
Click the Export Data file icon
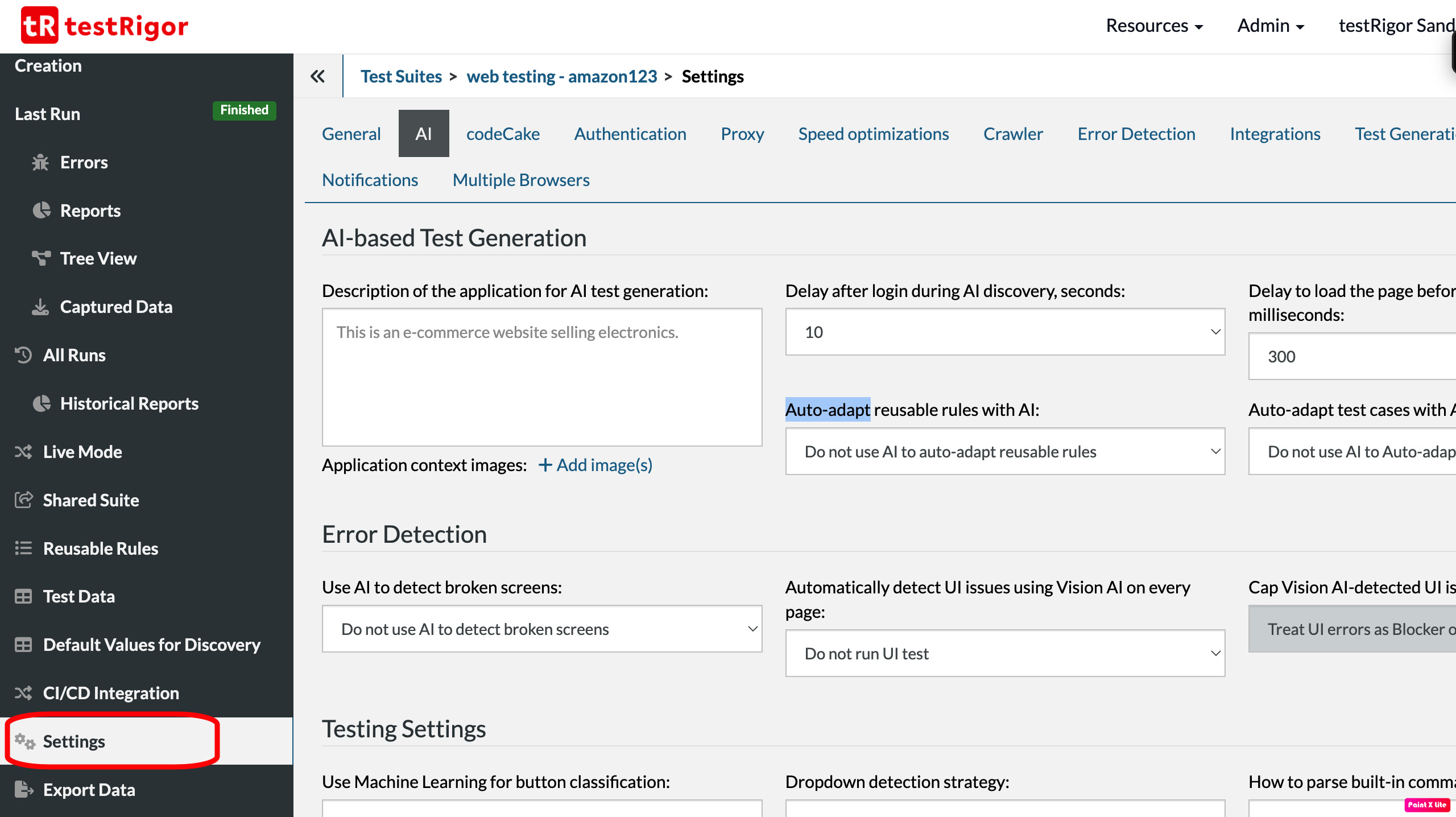tap(23, 789)
